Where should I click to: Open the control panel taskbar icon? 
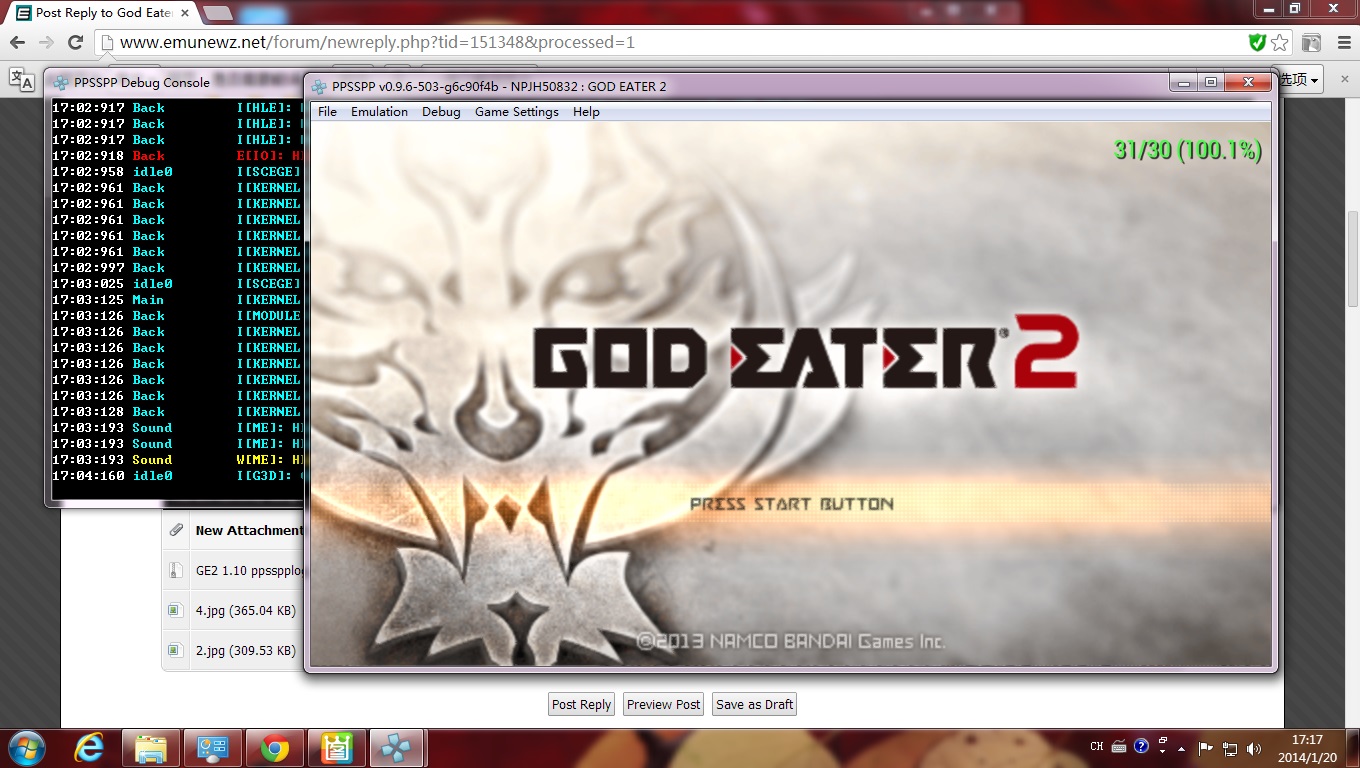click(x=213, y=748)
